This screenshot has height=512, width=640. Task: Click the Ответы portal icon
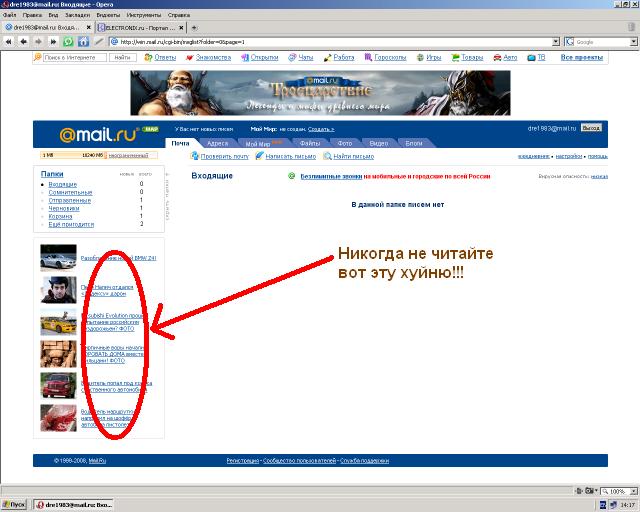tap(148, 58)
